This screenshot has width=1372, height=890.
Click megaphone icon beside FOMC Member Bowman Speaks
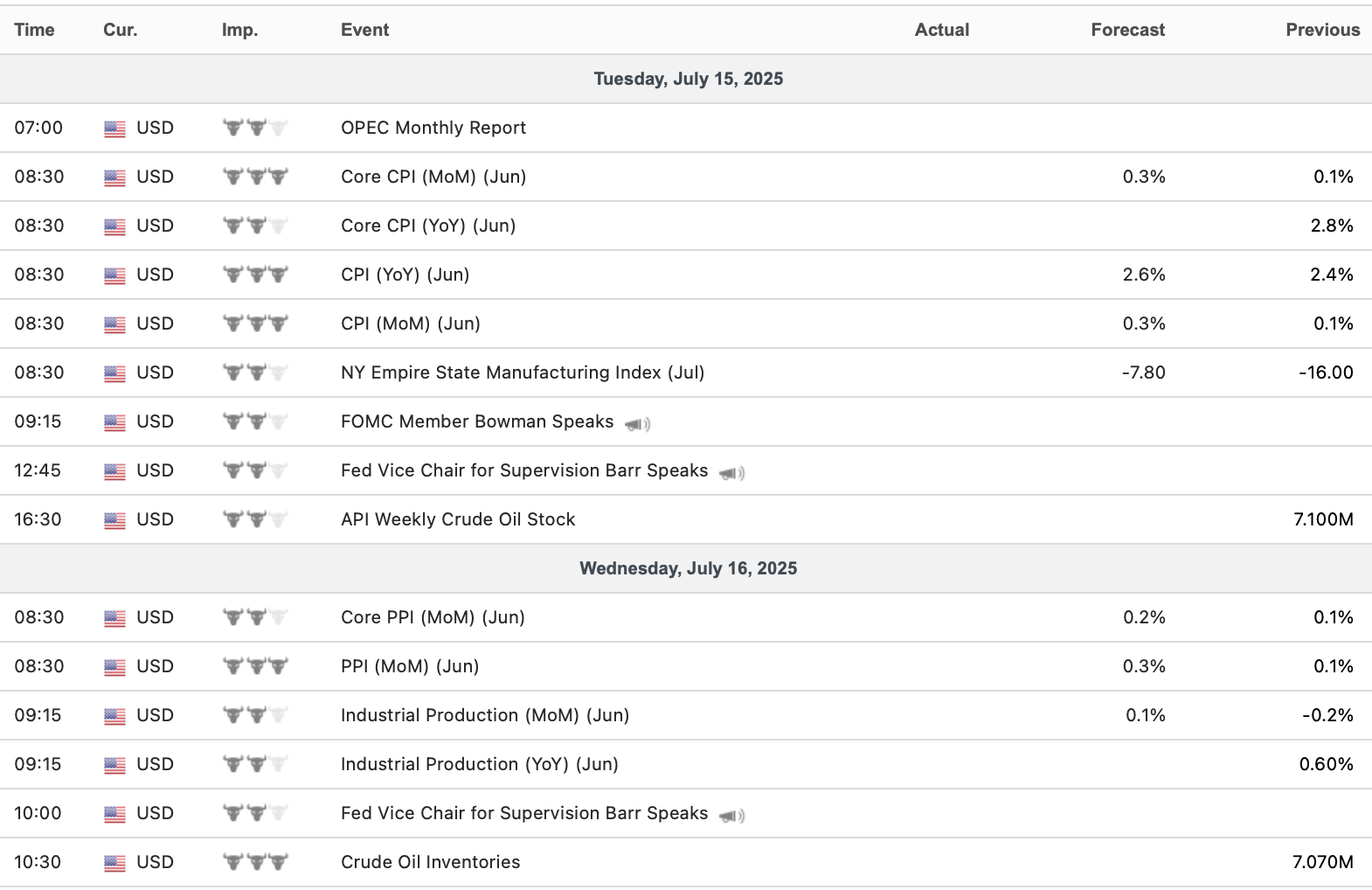click(637, 424)
